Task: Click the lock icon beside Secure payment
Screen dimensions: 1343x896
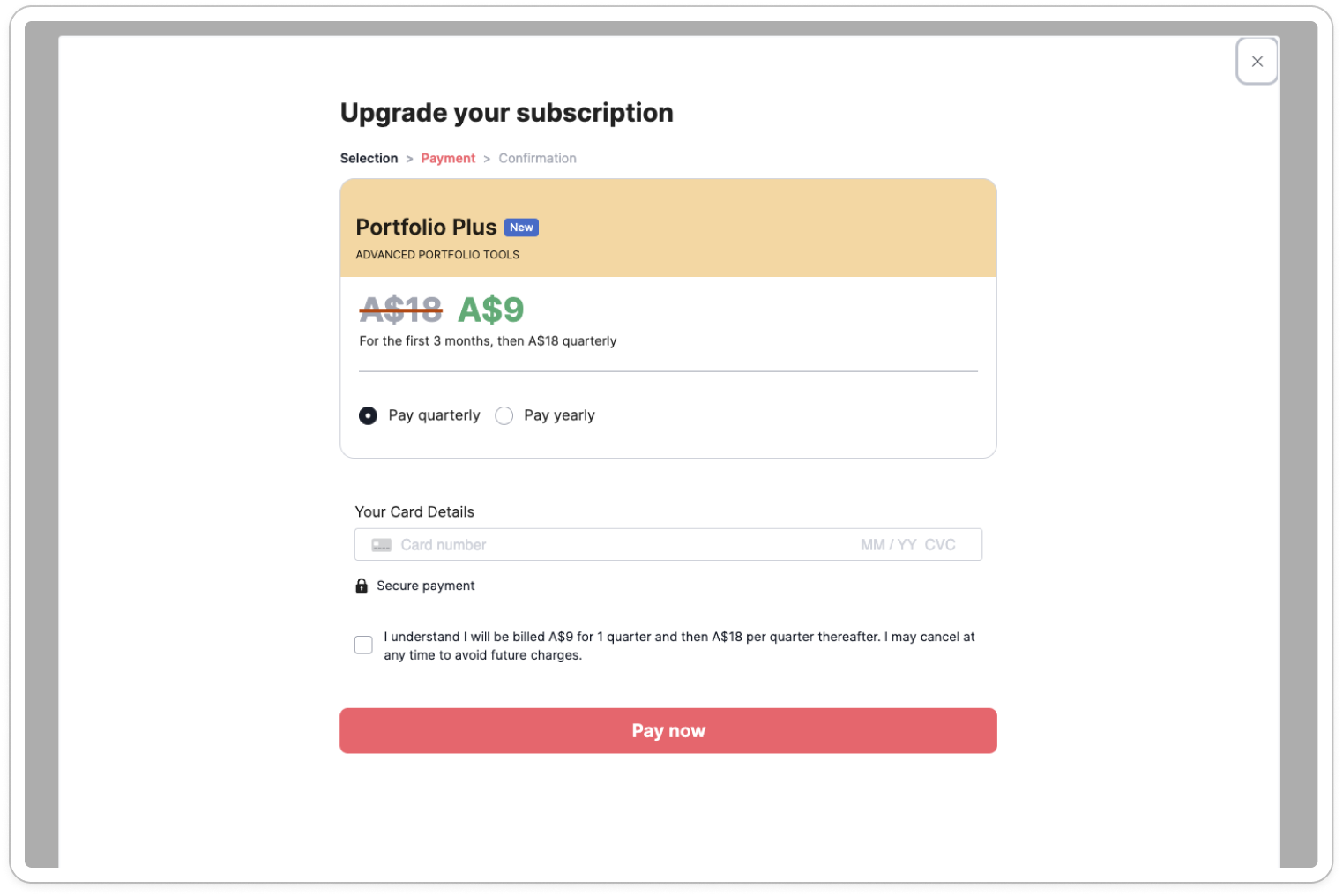Action: pos(362,586)
